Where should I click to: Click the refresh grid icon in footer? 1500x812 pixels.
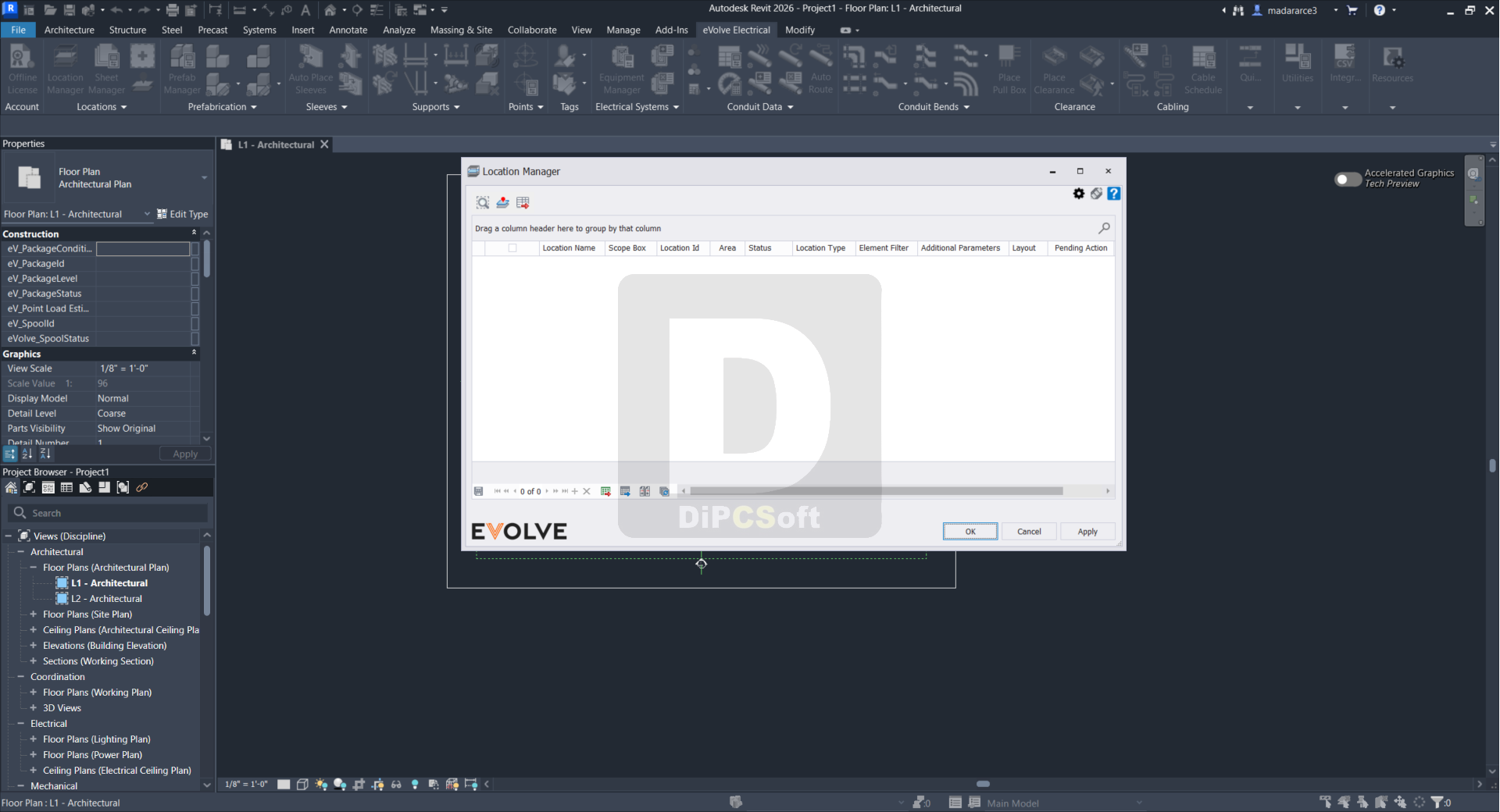tap(664, 491)
